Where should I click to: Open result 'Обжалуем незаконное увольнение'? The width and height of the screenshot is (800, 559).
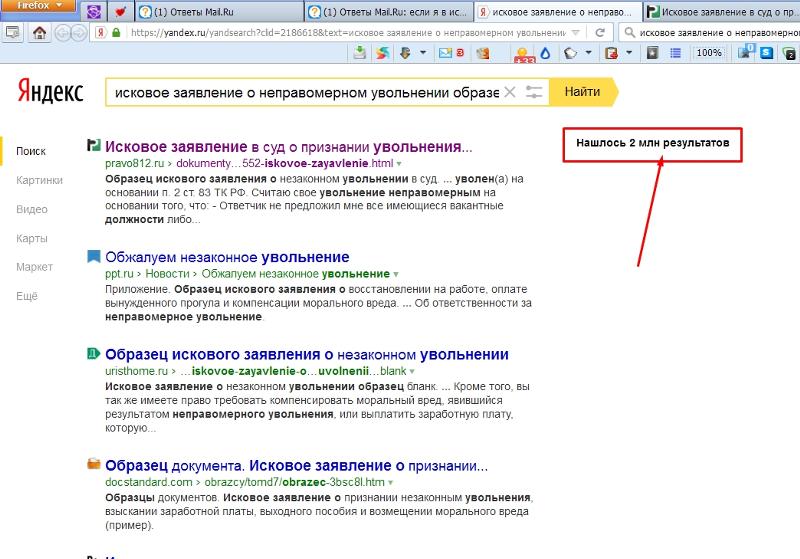coord(227,257)
